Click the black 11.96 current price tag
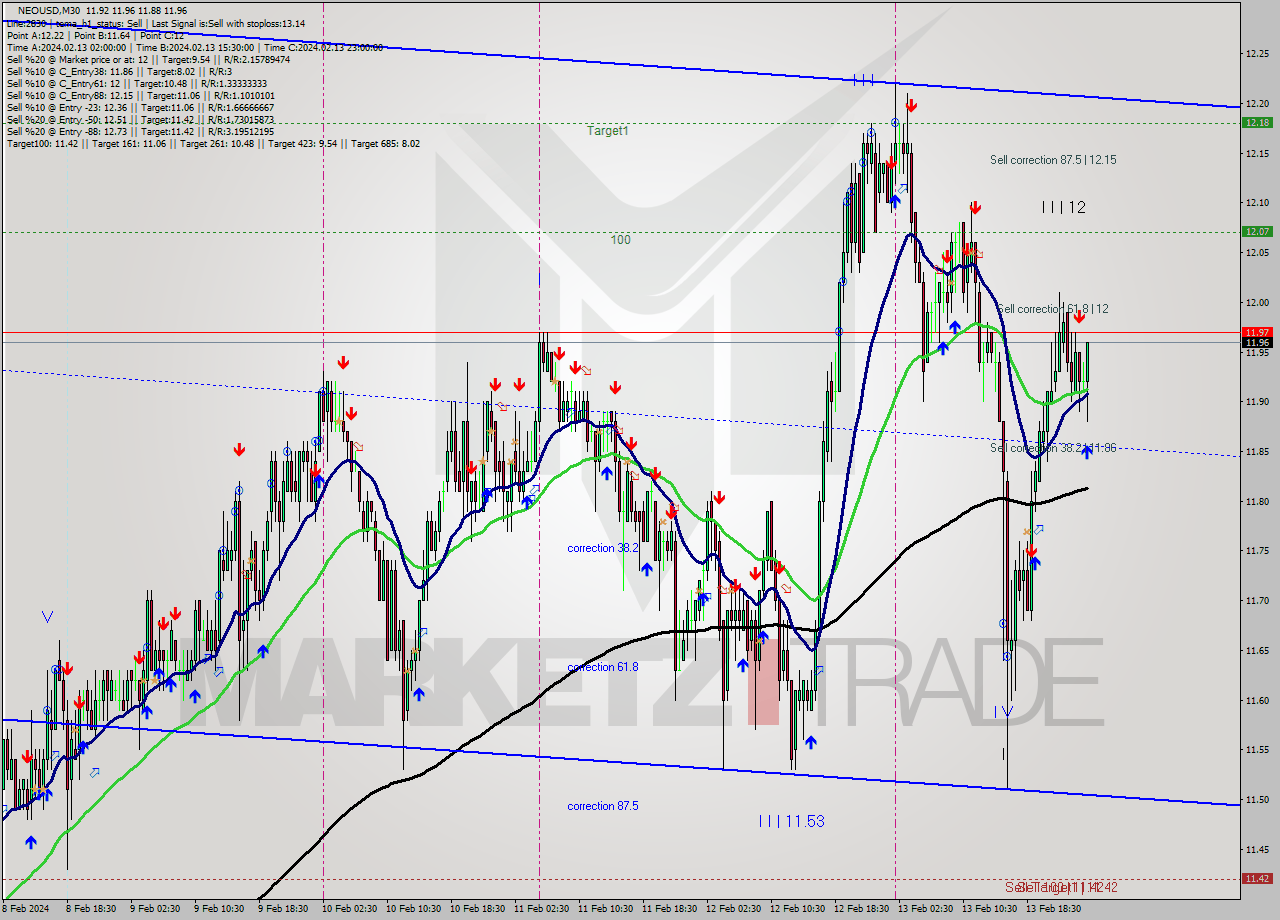This screenshot has height=920, width=1280. [1257, 343]
